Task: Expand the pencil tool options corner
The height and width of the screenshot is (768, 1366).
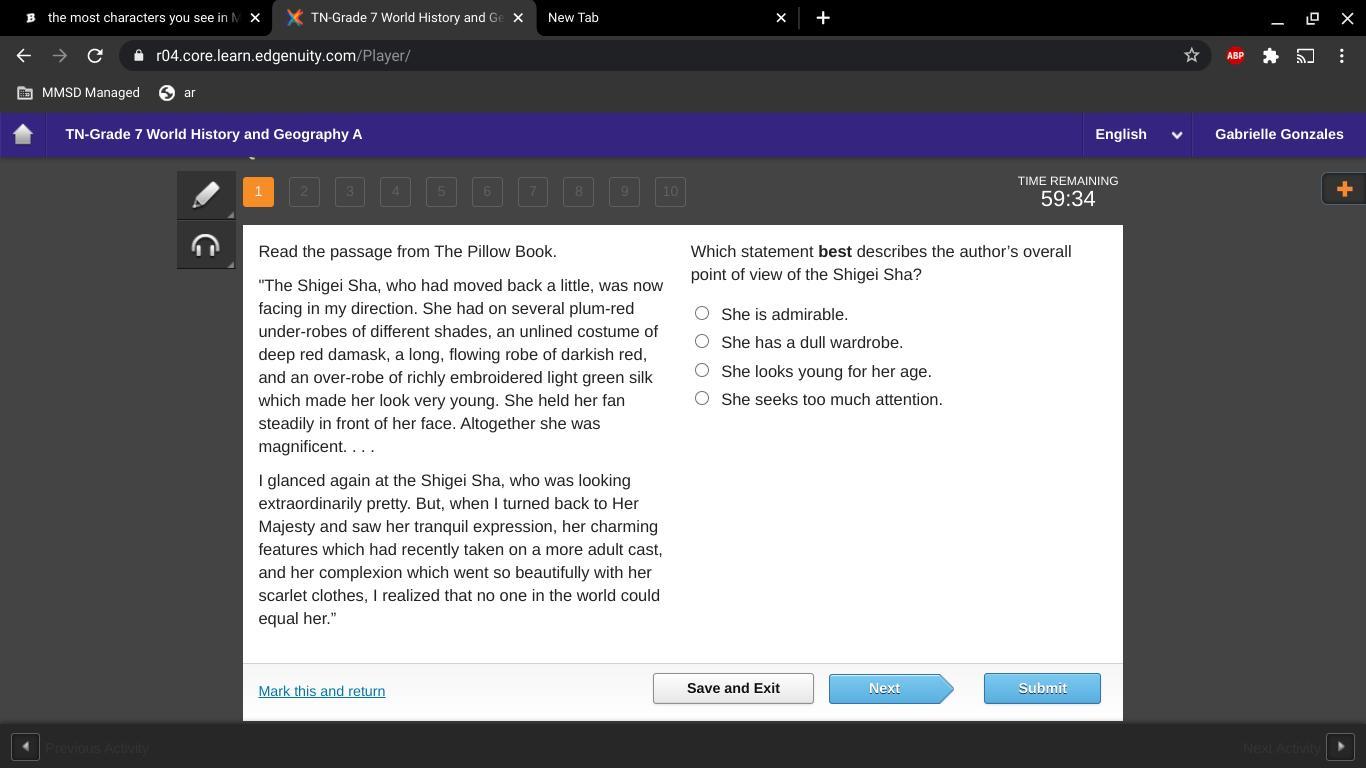Action: 230,214
